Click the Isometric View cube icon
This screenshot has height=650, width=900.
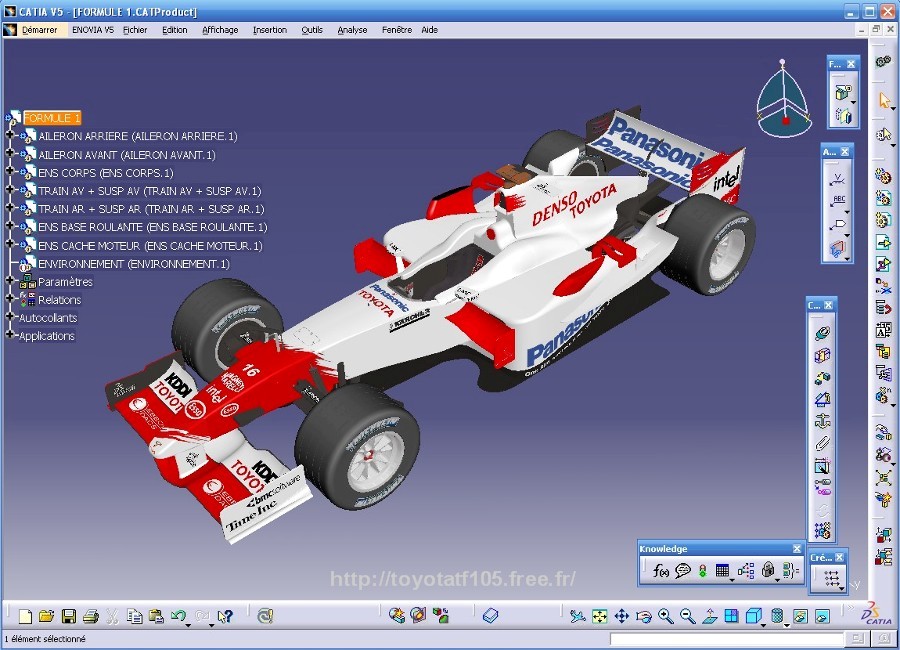pos(752,616)
